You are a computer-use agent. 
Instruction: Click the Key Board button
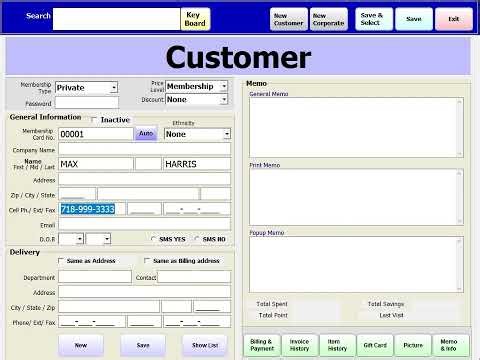[x=195, y=19]
